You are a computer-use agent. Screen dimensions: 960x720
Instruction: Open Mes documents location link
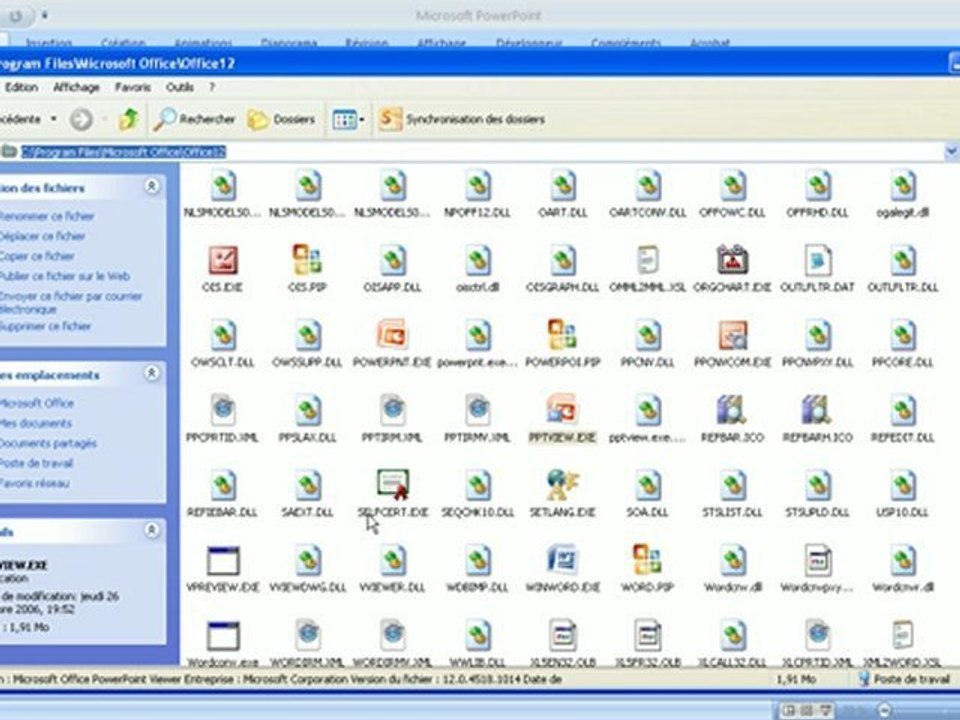36,423
